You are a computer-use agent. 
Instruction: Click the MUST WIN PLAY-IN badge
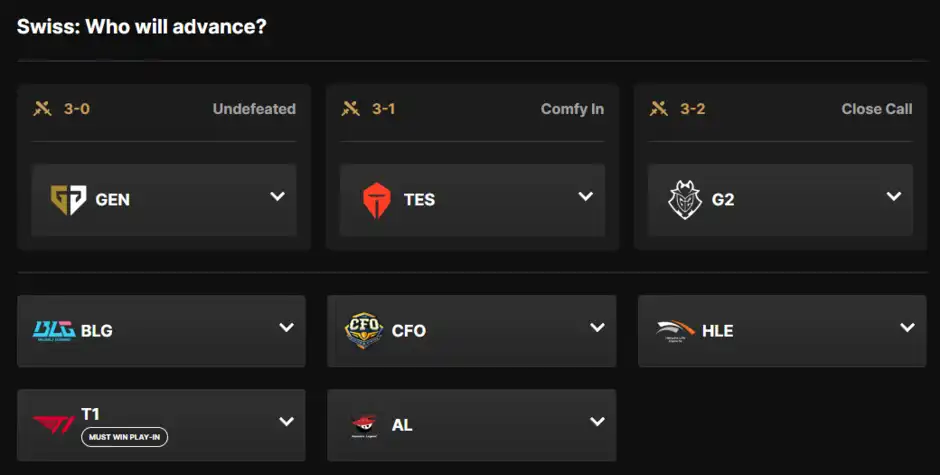[124, 437]
